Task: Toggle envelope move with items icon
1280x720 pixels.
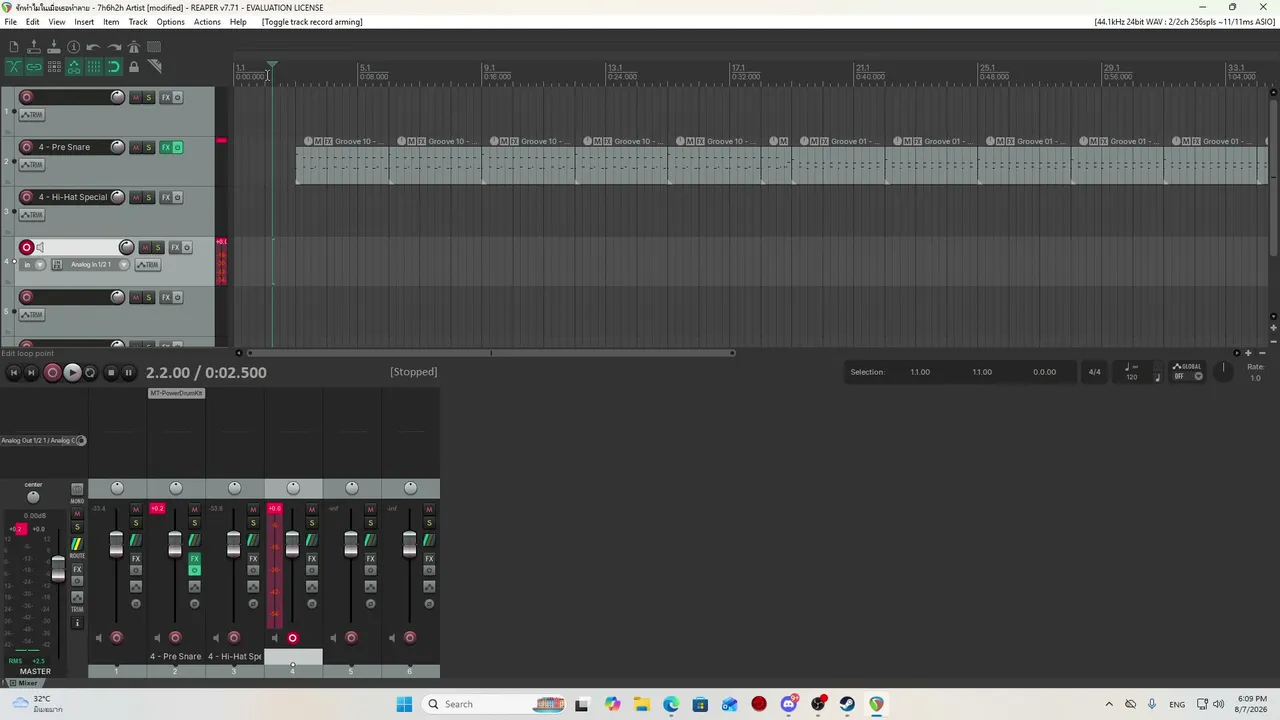Action: pyautogui.click(x=73, y=67)
